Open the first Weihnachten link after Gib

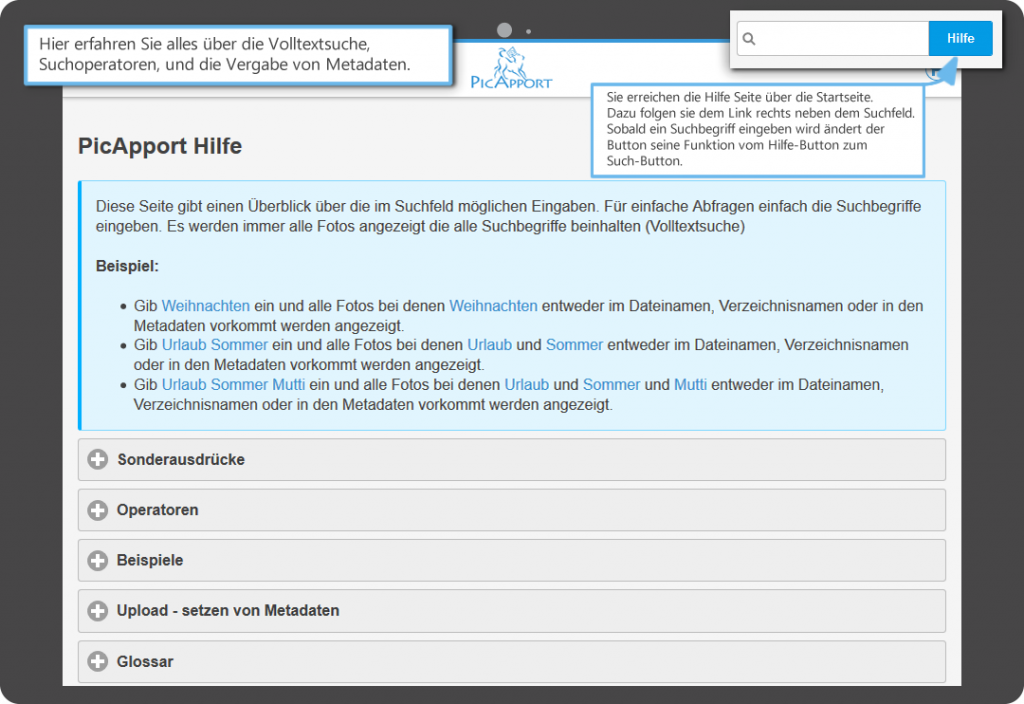(205, 306)
